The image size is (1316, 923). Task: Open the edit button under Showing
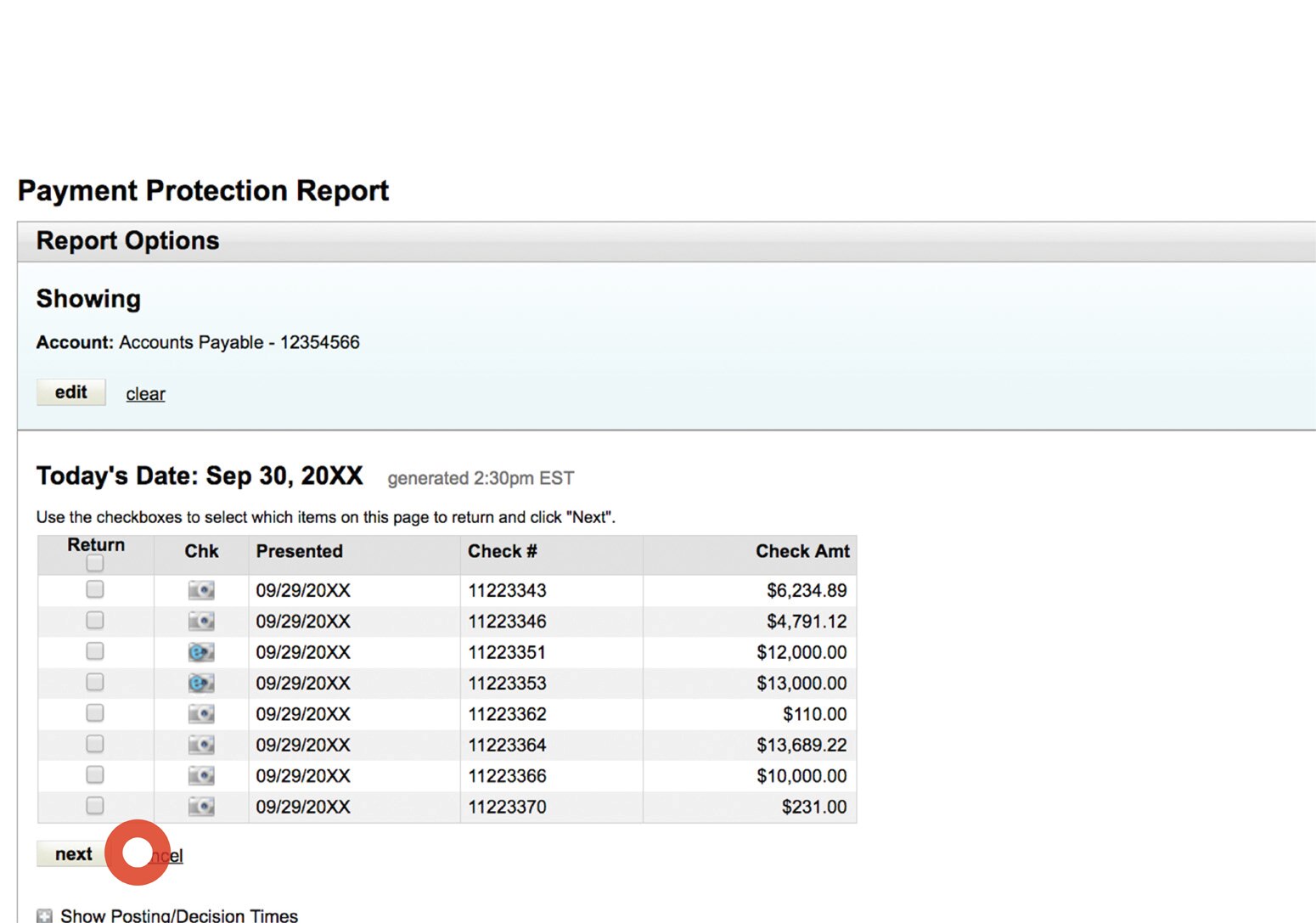tap(70, 391)
